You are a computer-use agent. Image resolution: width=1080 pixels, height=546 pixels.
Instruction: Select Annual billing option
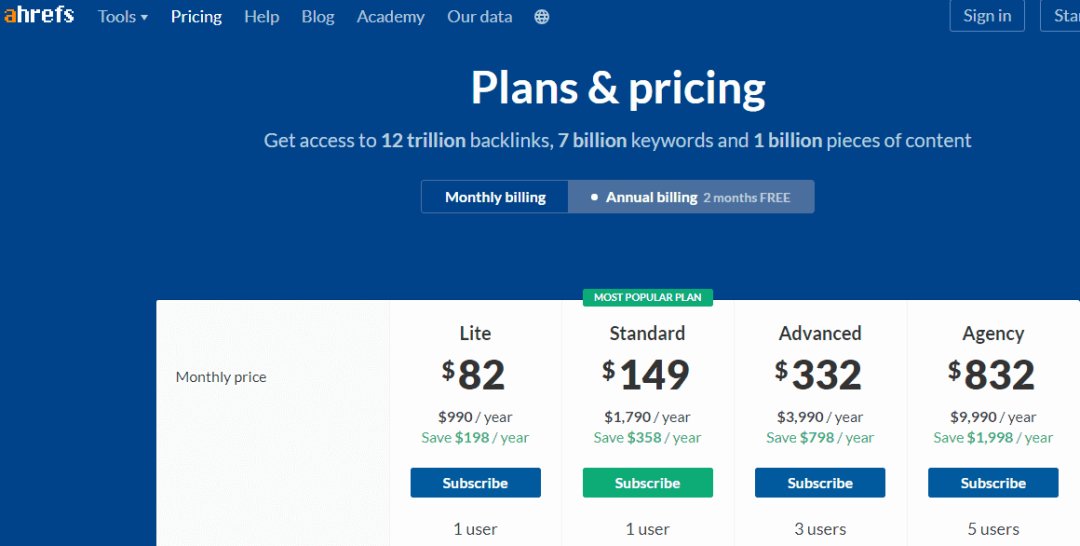(x=691, y=197)
